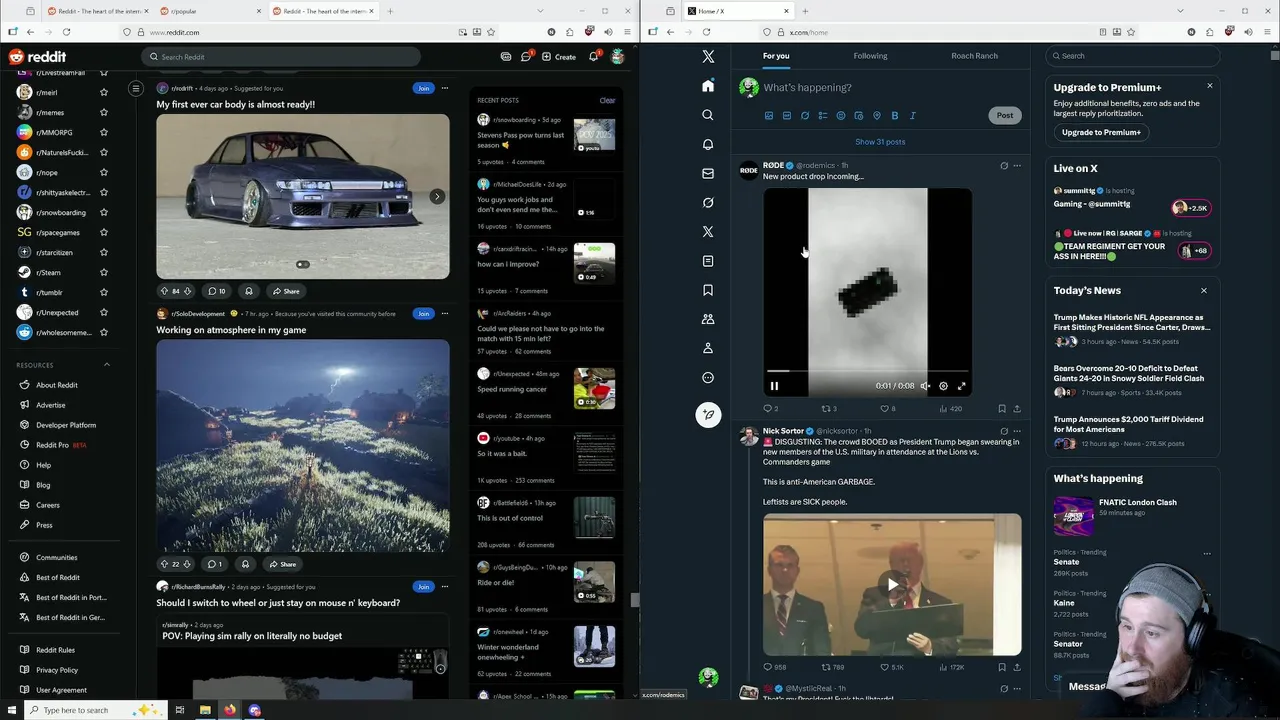Open X More options circle icon
Image resolution: width=1280 pixels, height=720 pixels.
point(708,377)
